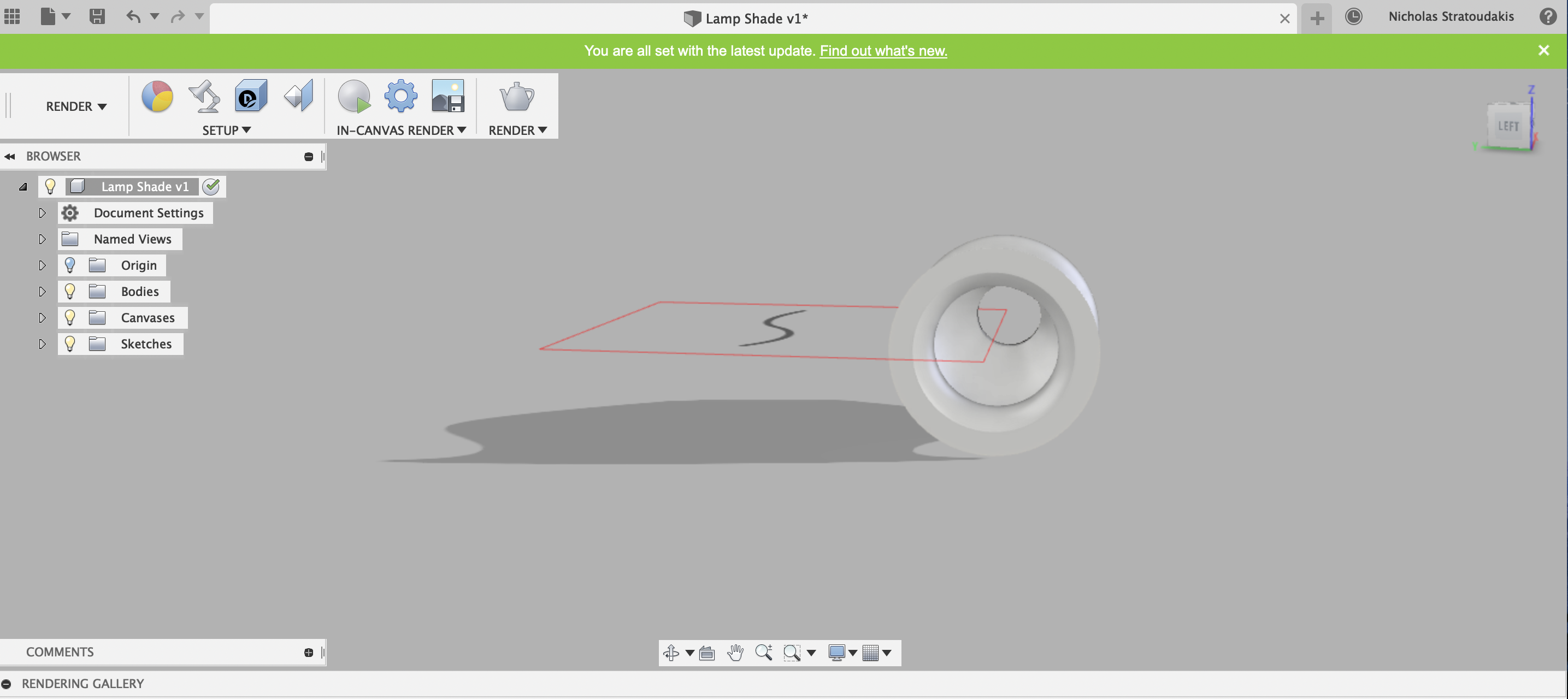Click the 'Find out what's new' link
The image size is (1568, 699).
882,50
